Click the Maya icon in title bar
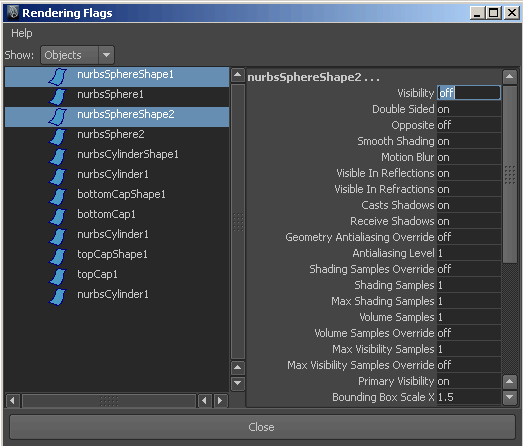Screen dimensions: 523x446 click(x=13, y=13)
